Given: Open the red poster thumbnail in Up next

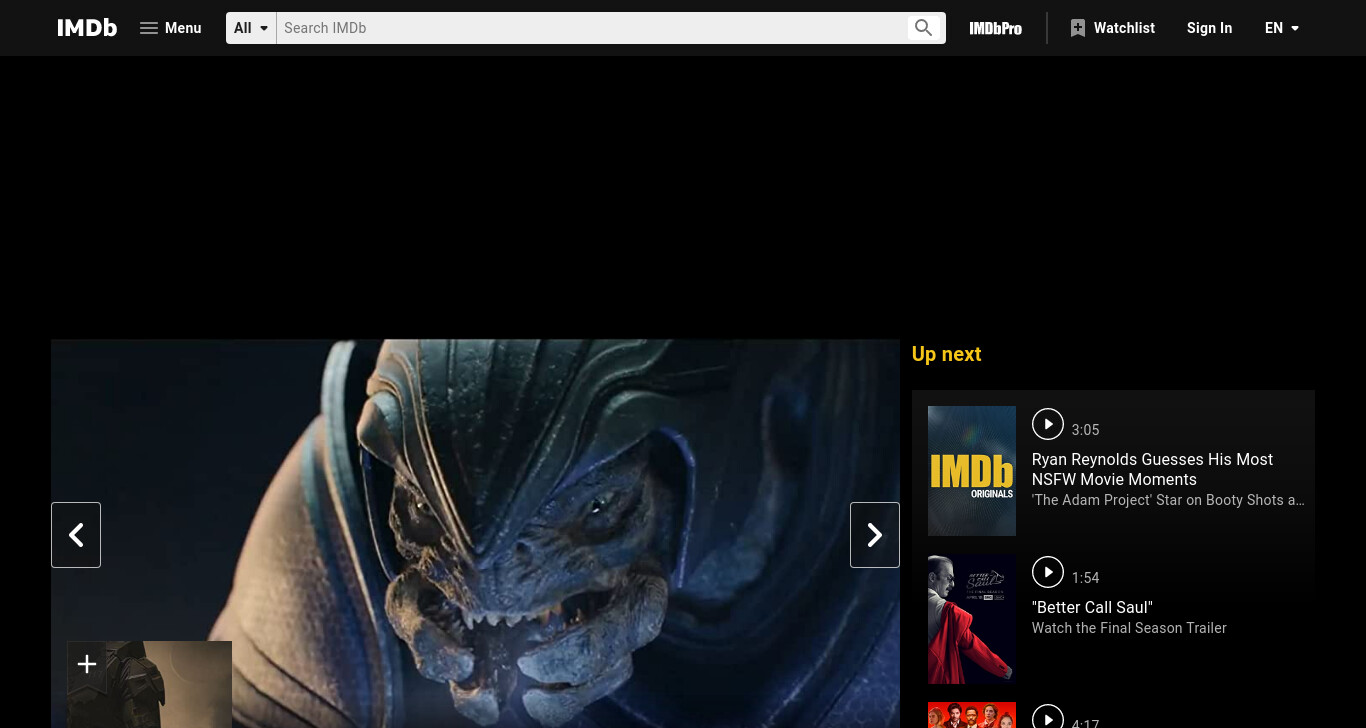Looking at the screenshot, I should point(972,715).
